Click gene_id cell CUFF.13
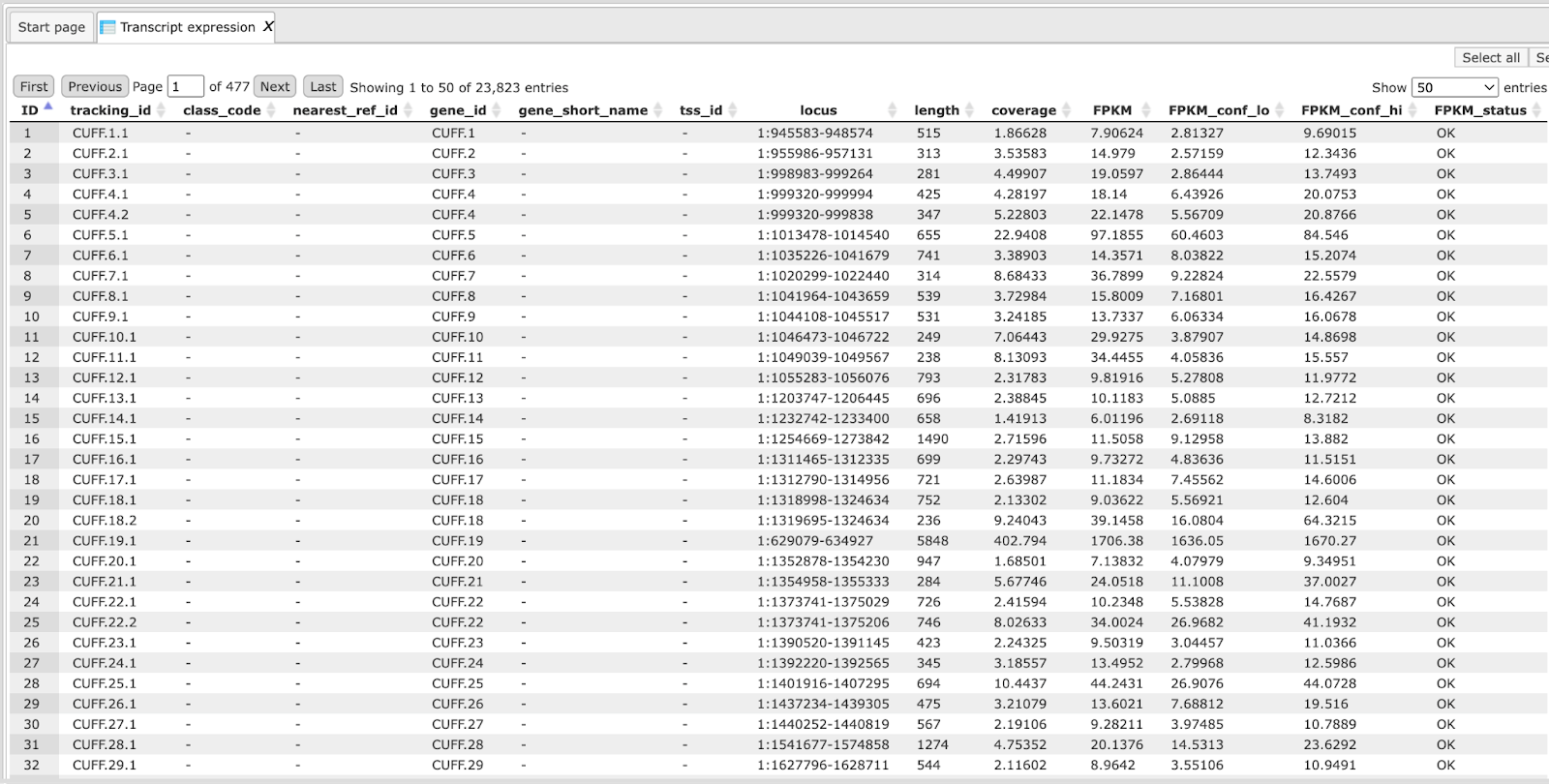The image size is (1549, 784). pos(457,399)
